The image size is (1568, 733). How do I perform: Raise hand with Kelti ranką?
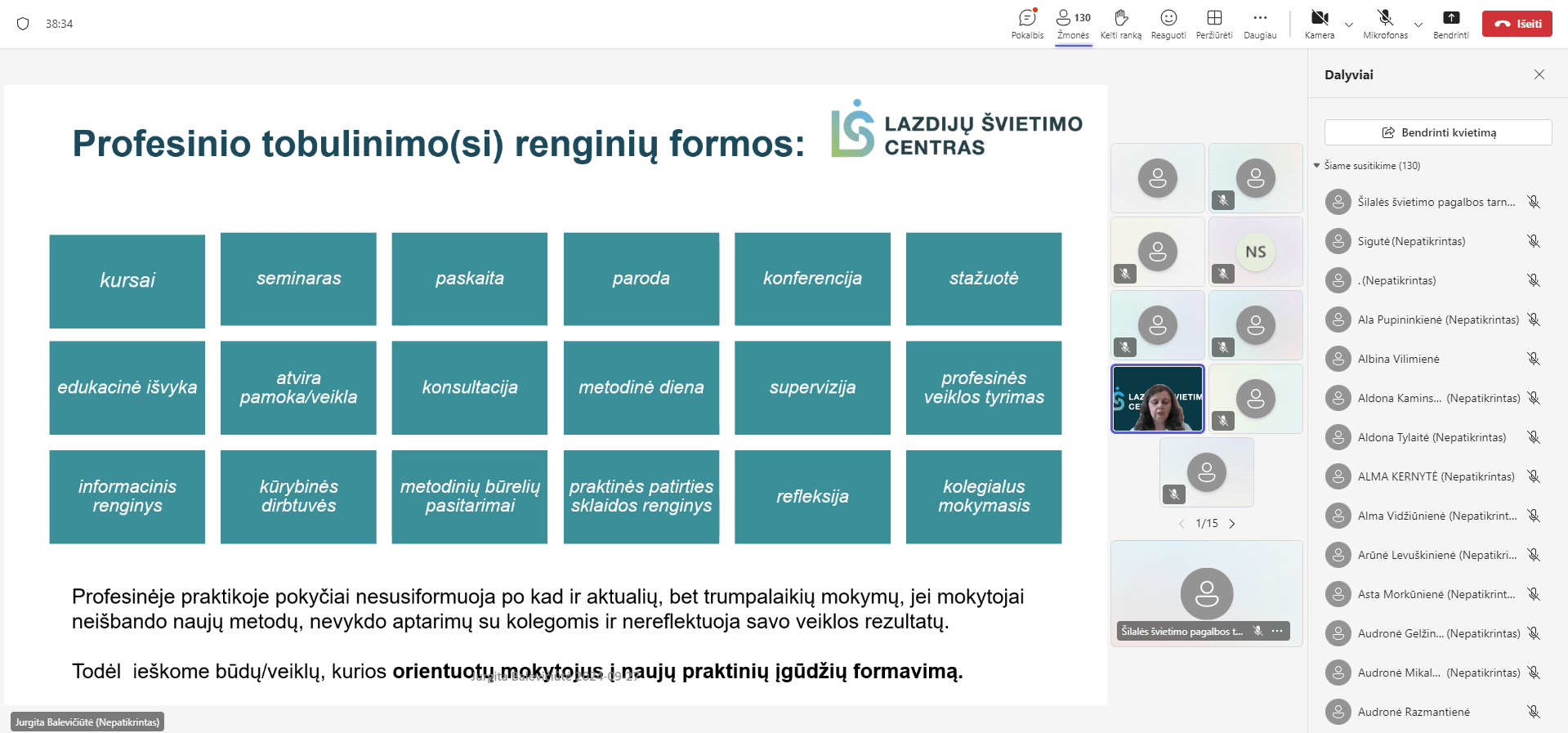(x=1120, y=23)
